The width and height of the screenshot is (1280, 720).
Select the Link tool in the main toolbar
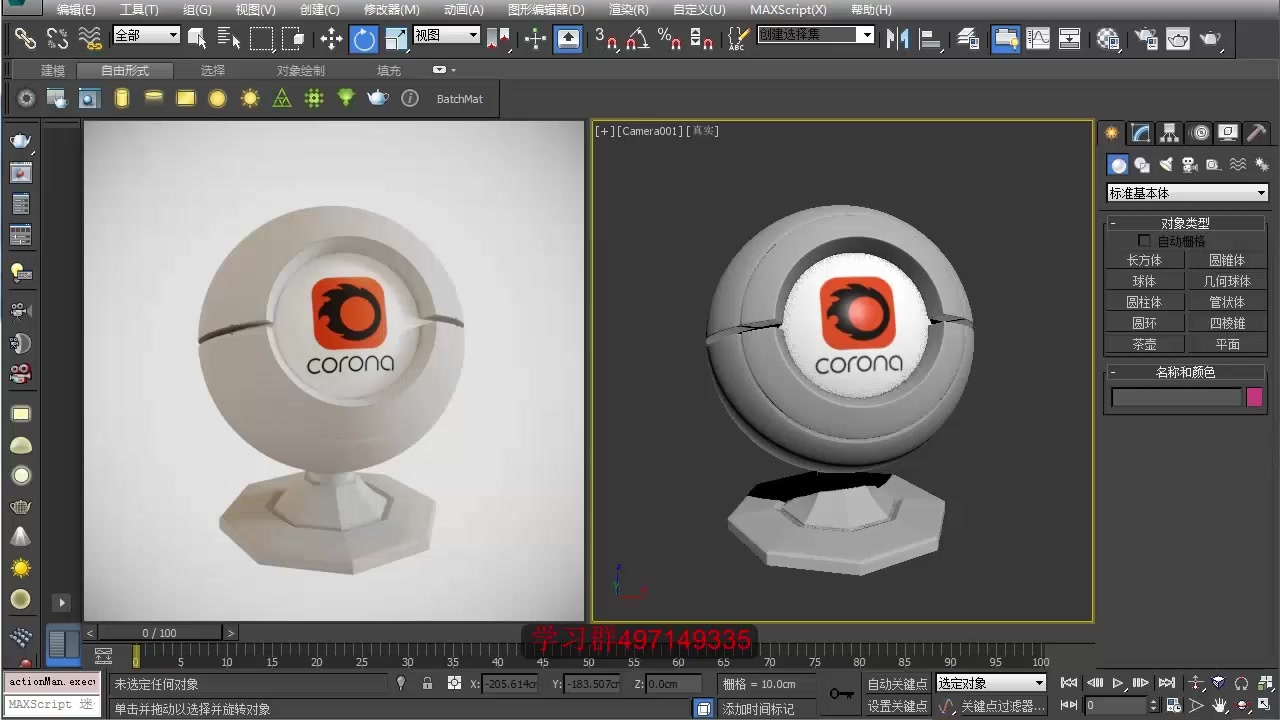(x=25, y=39)
